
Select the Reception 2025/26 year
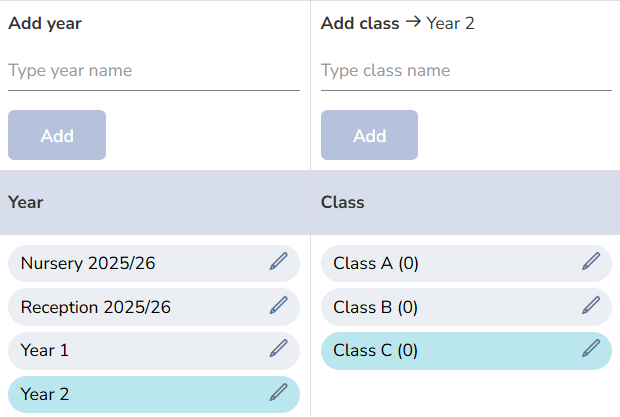click(154, 307)
